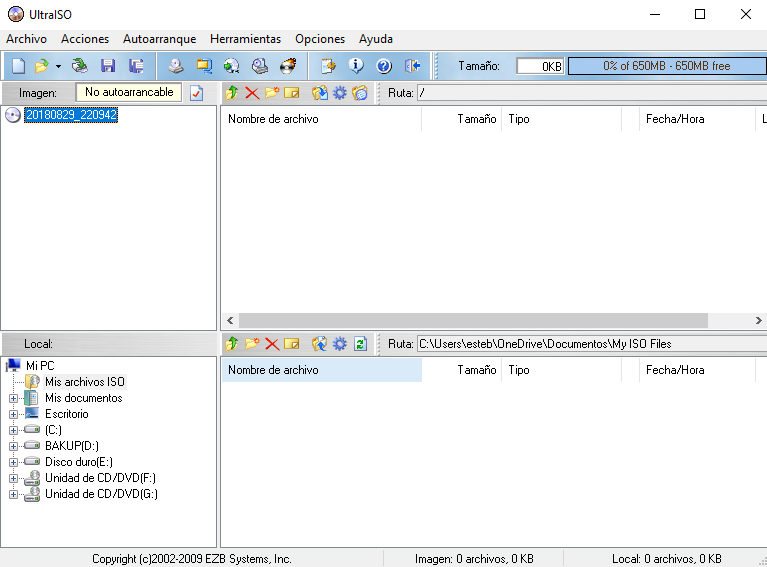This screenshot has height=567, width=767.
Task: Click the 0% of 650MB capacity bar
Action: [667, 66]
